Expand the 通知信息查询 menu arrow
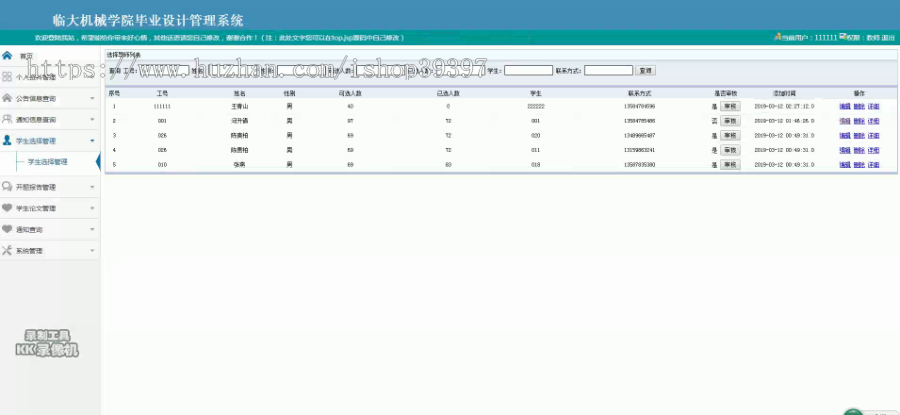 coord(92,120)
